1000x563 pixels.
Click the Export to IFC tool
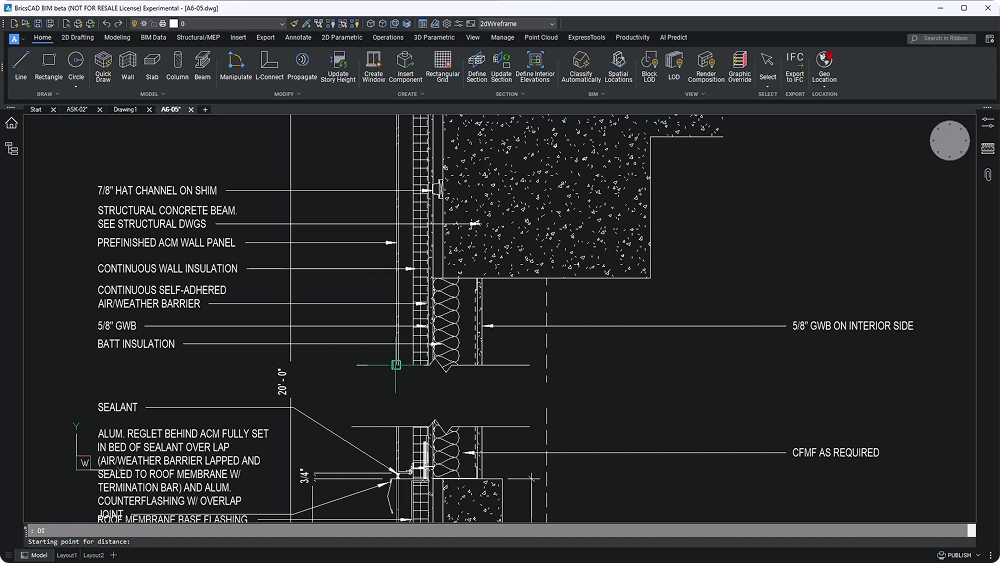(795, 67)
